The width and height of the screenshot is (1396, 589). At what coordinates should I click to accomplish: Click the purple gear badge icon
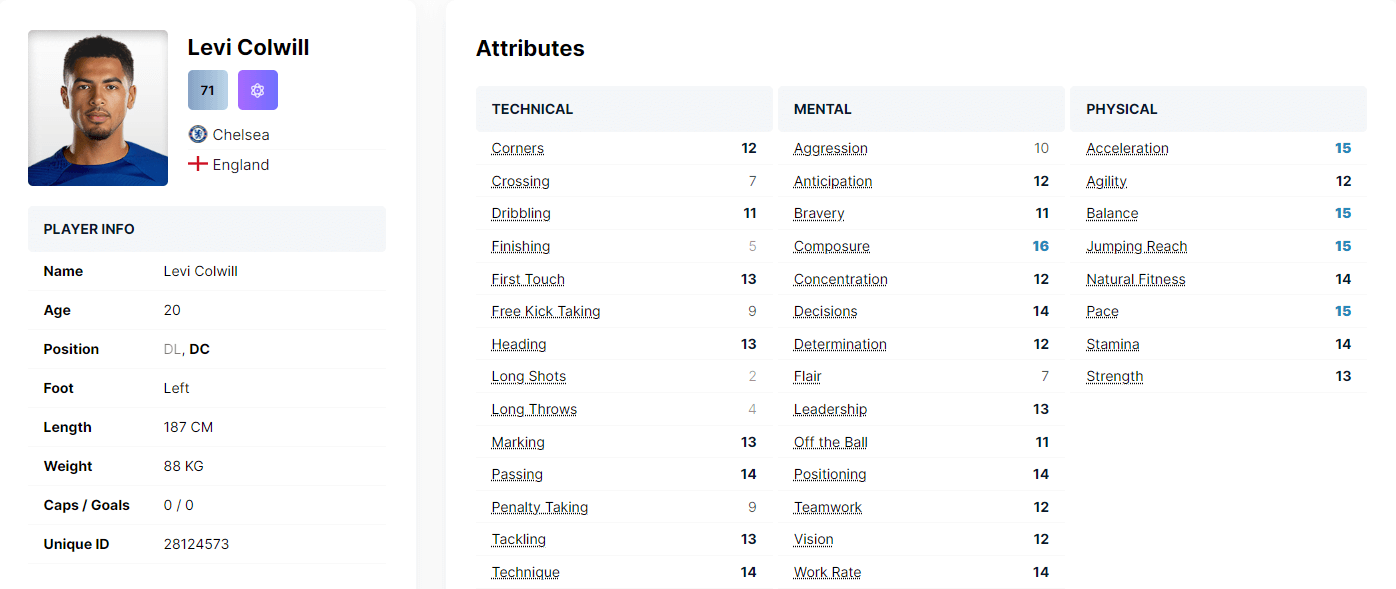click(x=257, y=90)
